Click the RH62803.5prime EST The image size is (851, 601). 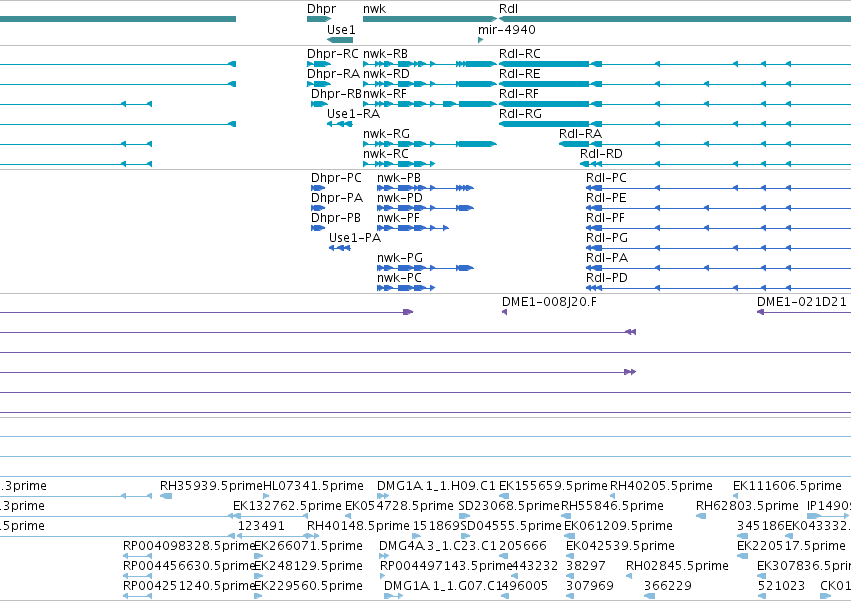coord(701,516)
